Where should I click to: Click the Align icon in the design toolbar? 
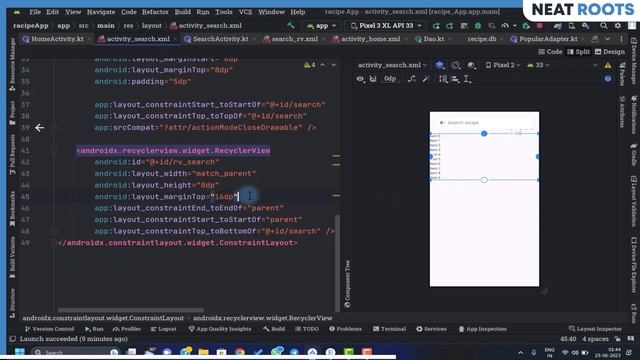tap(456, 79)
